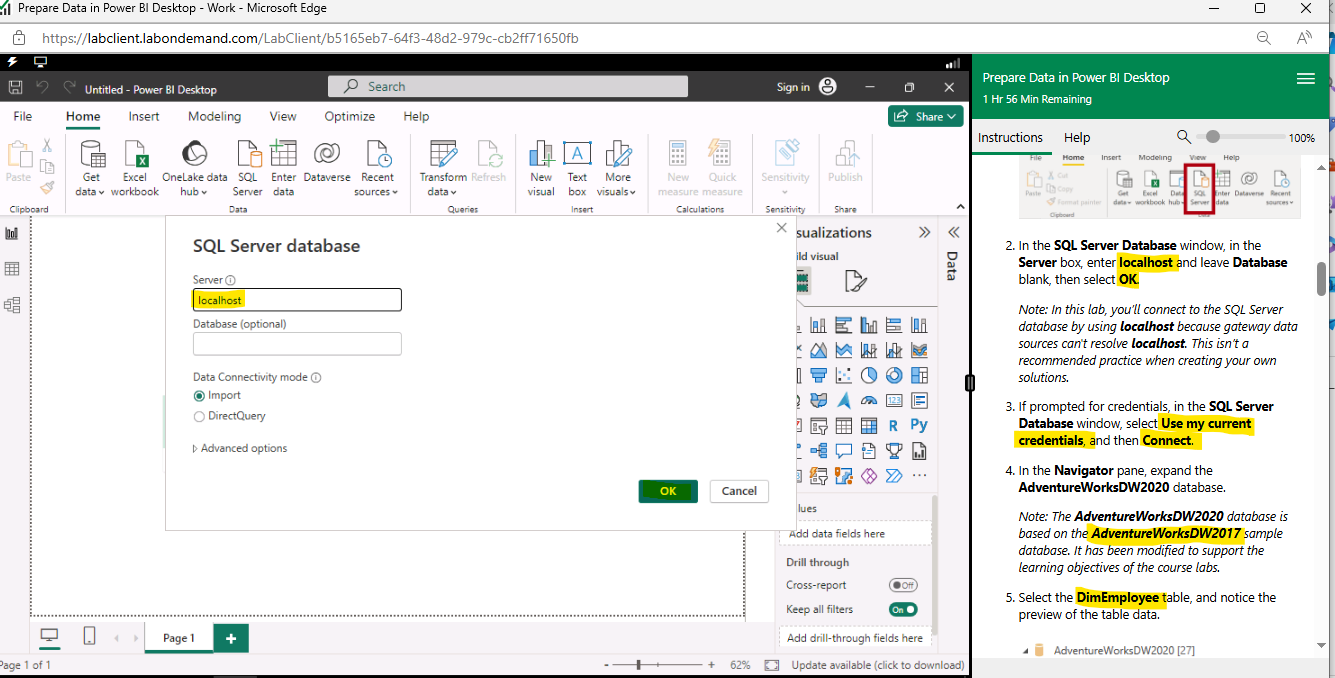Switch to Report view in left sidebar
1335x678 pixels.
[x=12, y=233]
